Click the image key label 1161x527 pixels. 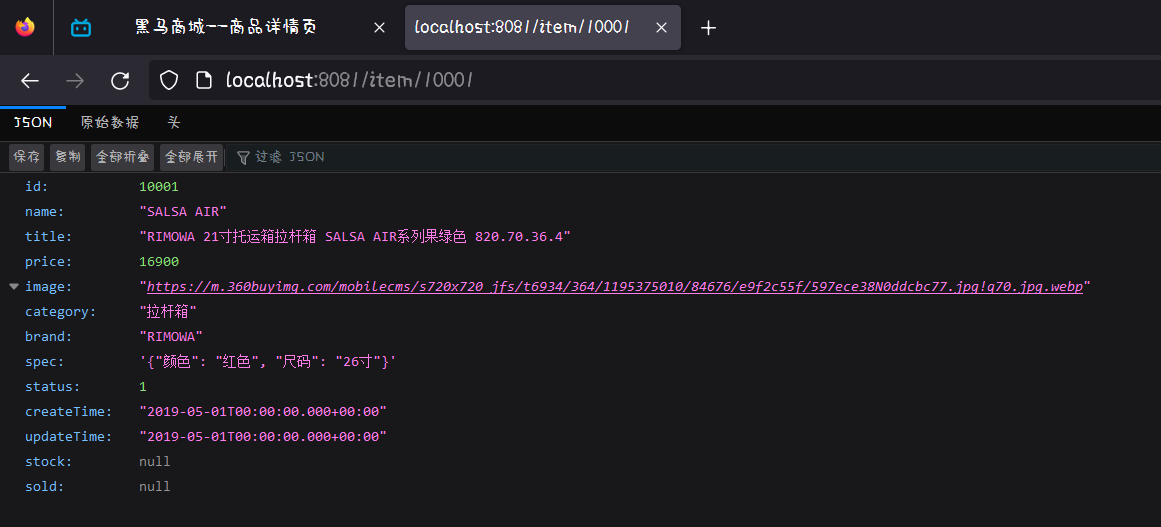pyautogui.click(x=48, y=286)
